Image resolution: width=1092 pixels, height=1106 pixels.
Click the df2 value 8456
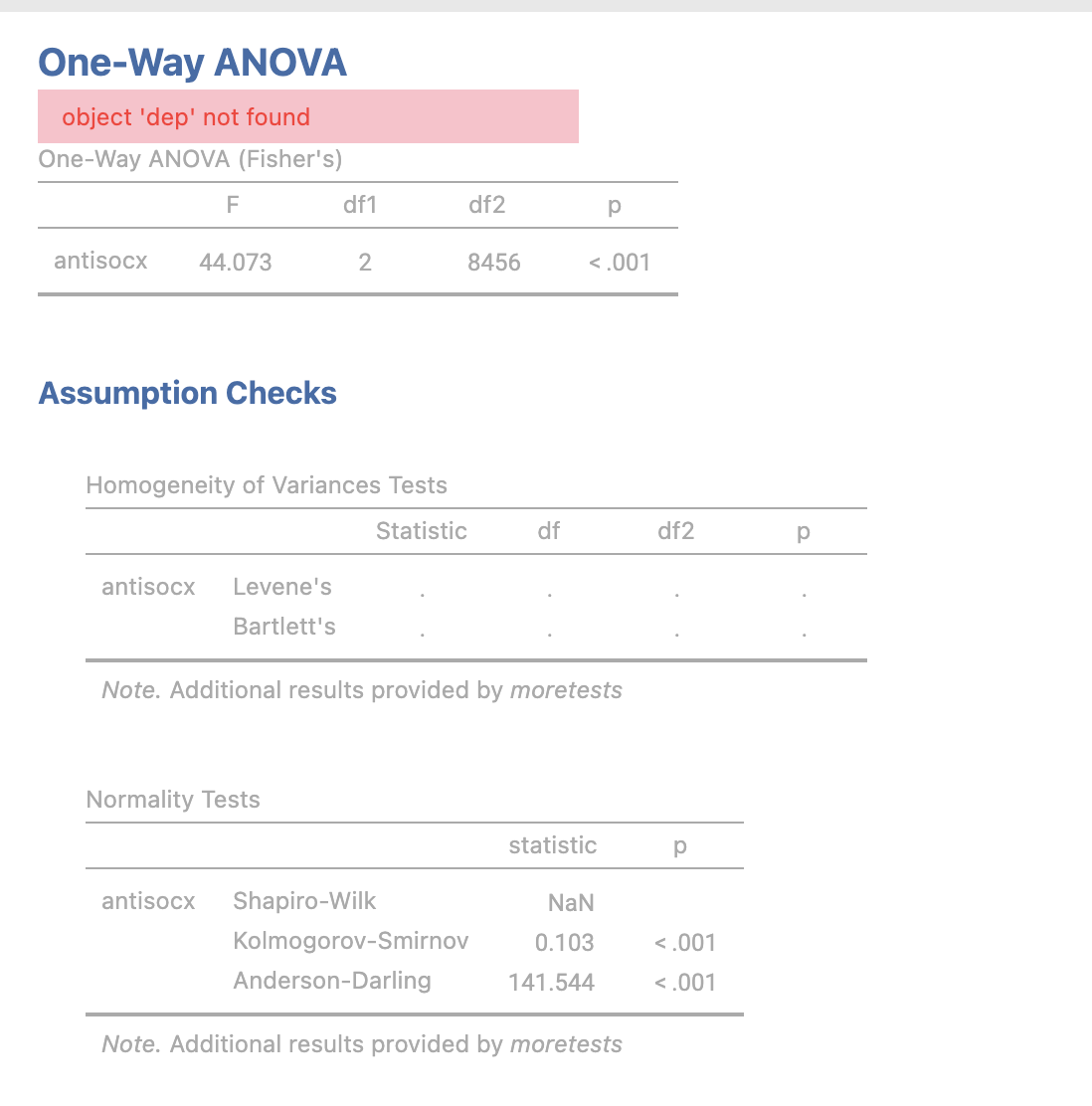click(494, 262)
